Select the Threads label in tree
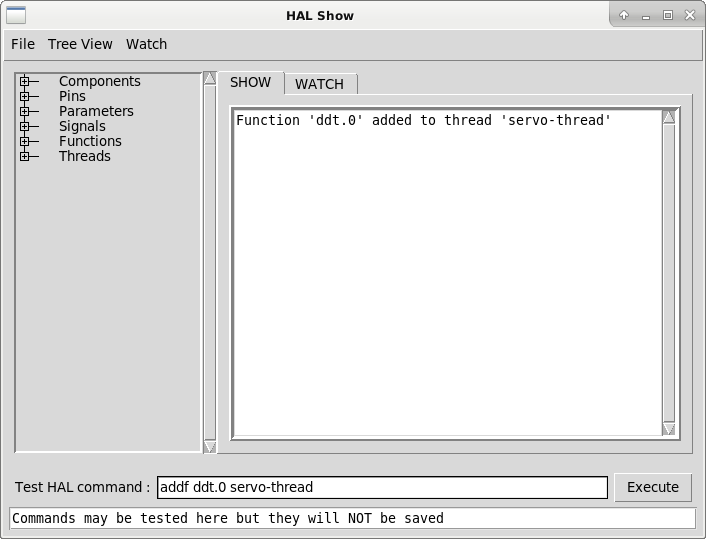The image size is (706, 539). click(85, 157)
